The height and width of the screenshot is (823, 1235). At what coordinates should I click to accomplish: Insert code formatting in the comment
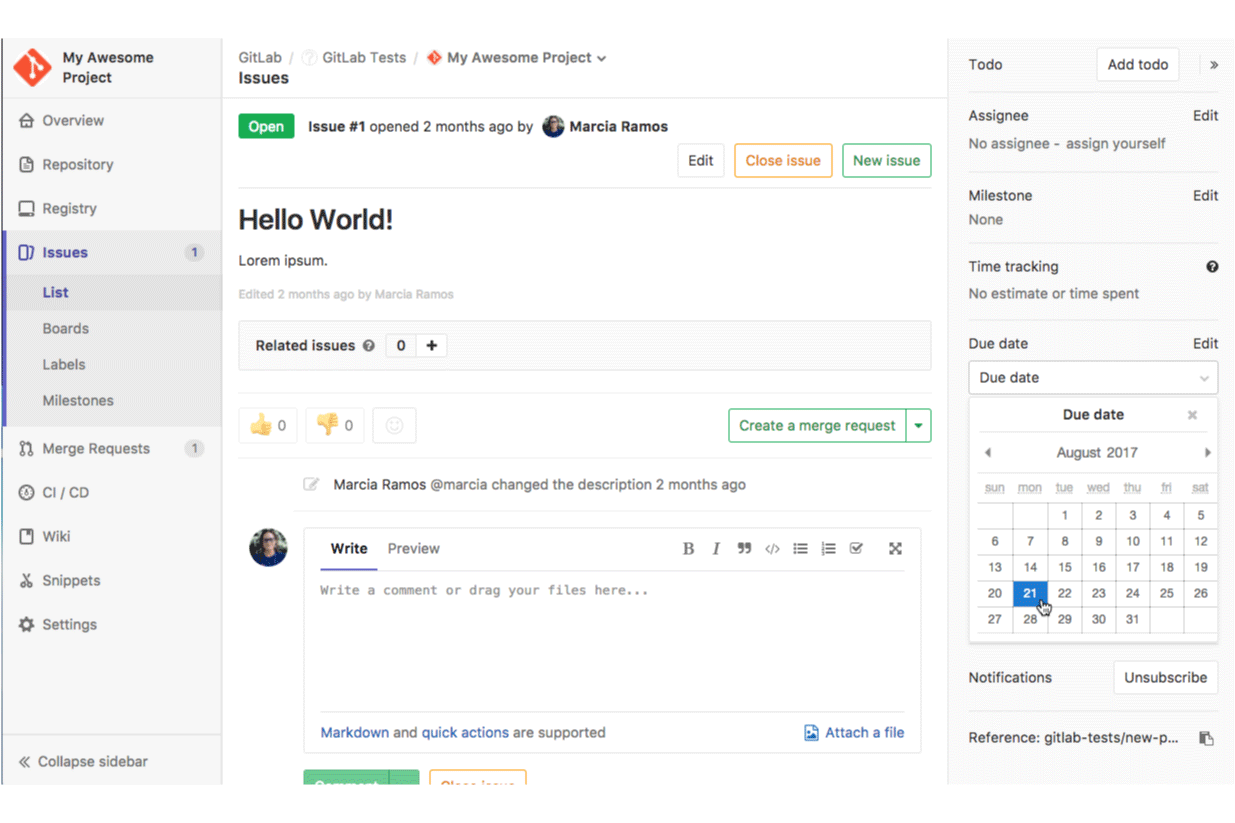(x=772, y=548)
